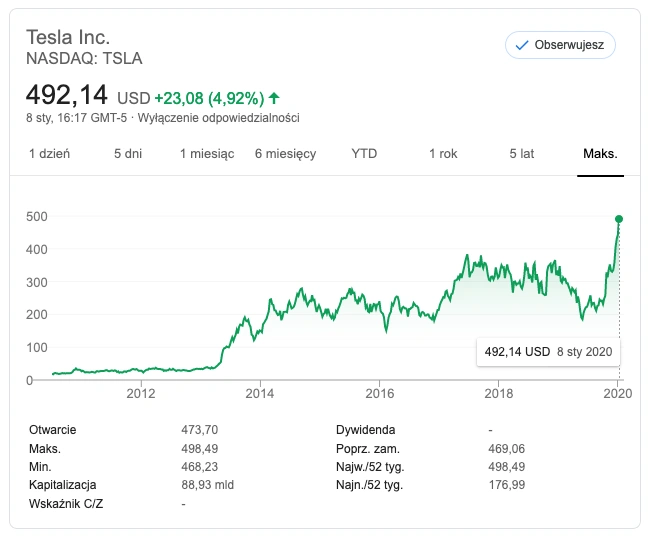Click the 2012 x-axis label
648x539 pixels.
[141, 393]
